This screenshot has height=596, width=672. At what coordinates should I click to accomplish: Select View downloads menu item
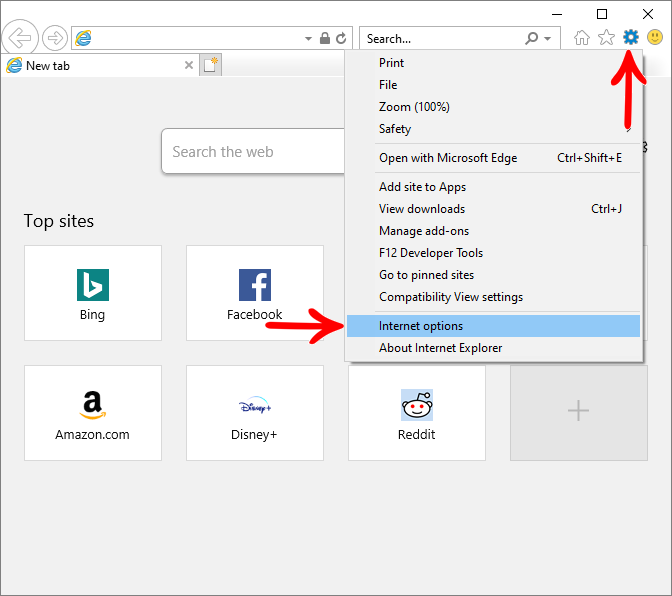coord(493,209)
